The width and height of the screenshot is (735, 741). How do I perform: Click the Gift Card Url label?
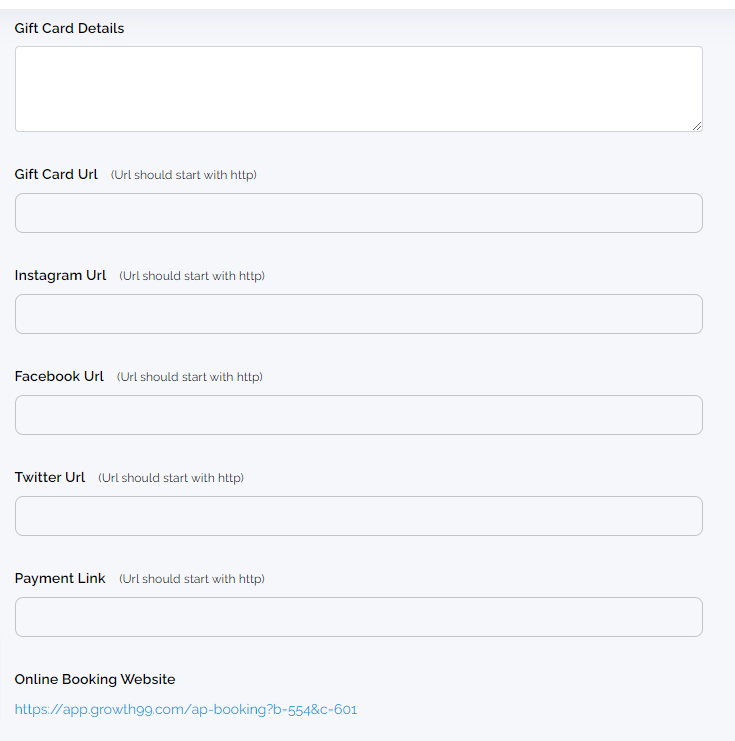point(56,174)
